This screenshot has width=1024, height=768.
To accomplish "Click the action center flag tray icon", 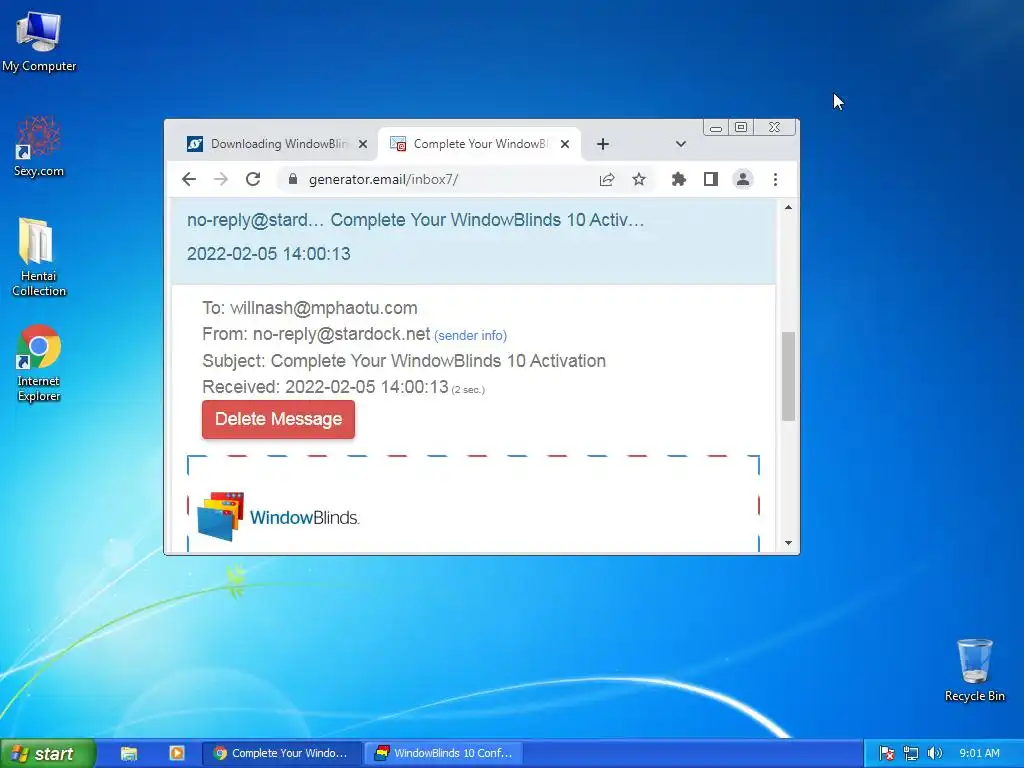I will pos(886,754).
